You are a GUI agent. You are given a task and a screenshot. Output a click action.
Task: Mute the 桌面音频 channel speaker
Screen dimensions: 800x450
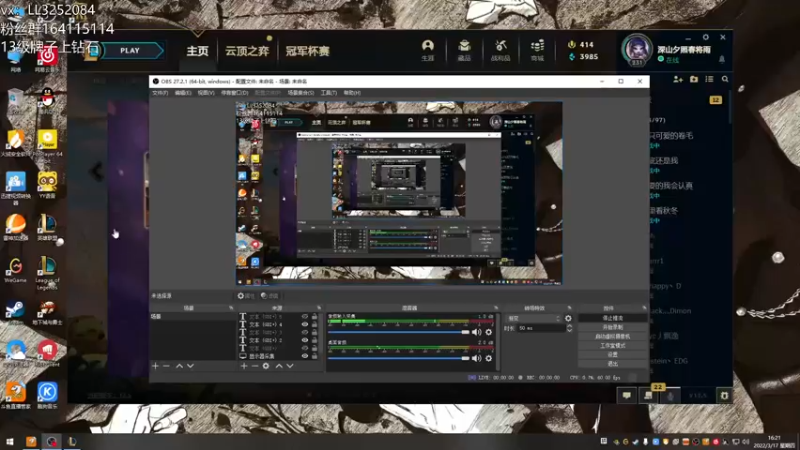coord(477,358)
